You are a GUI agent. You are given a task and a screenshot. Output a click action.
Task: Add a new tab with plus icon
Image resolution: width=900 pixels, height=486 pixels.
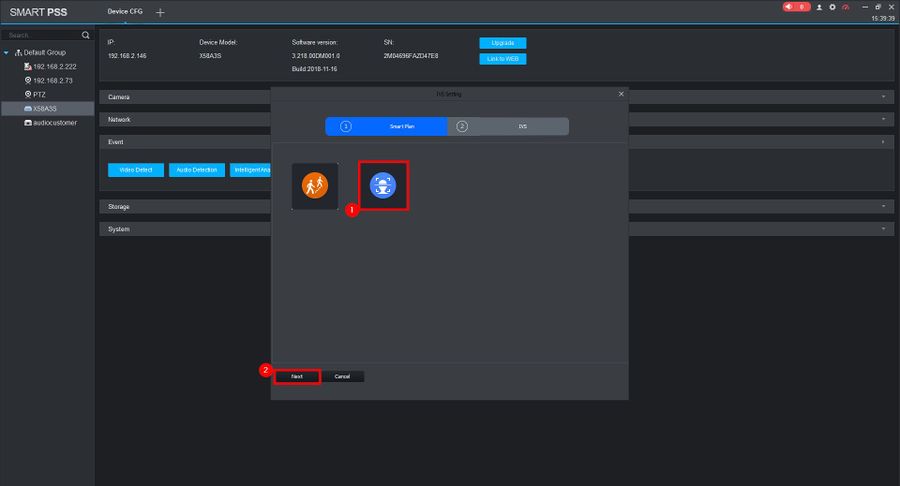point(160,12)
